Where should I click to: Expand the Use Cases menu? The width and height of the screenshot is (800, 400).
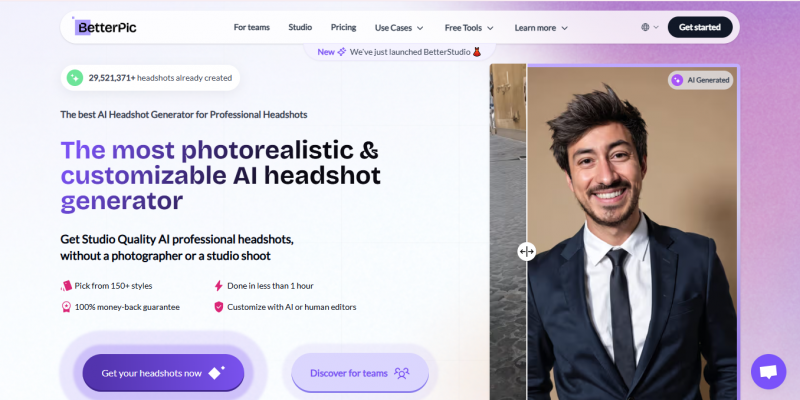coord(399,27)
